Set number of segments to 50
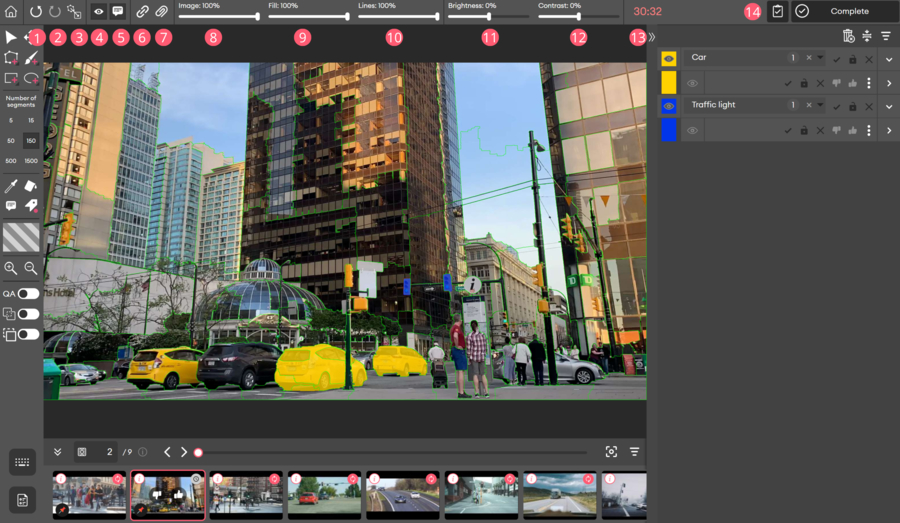The width and height of the screenshot is (900, 523). pyautogui.click(x=11, y=141)
